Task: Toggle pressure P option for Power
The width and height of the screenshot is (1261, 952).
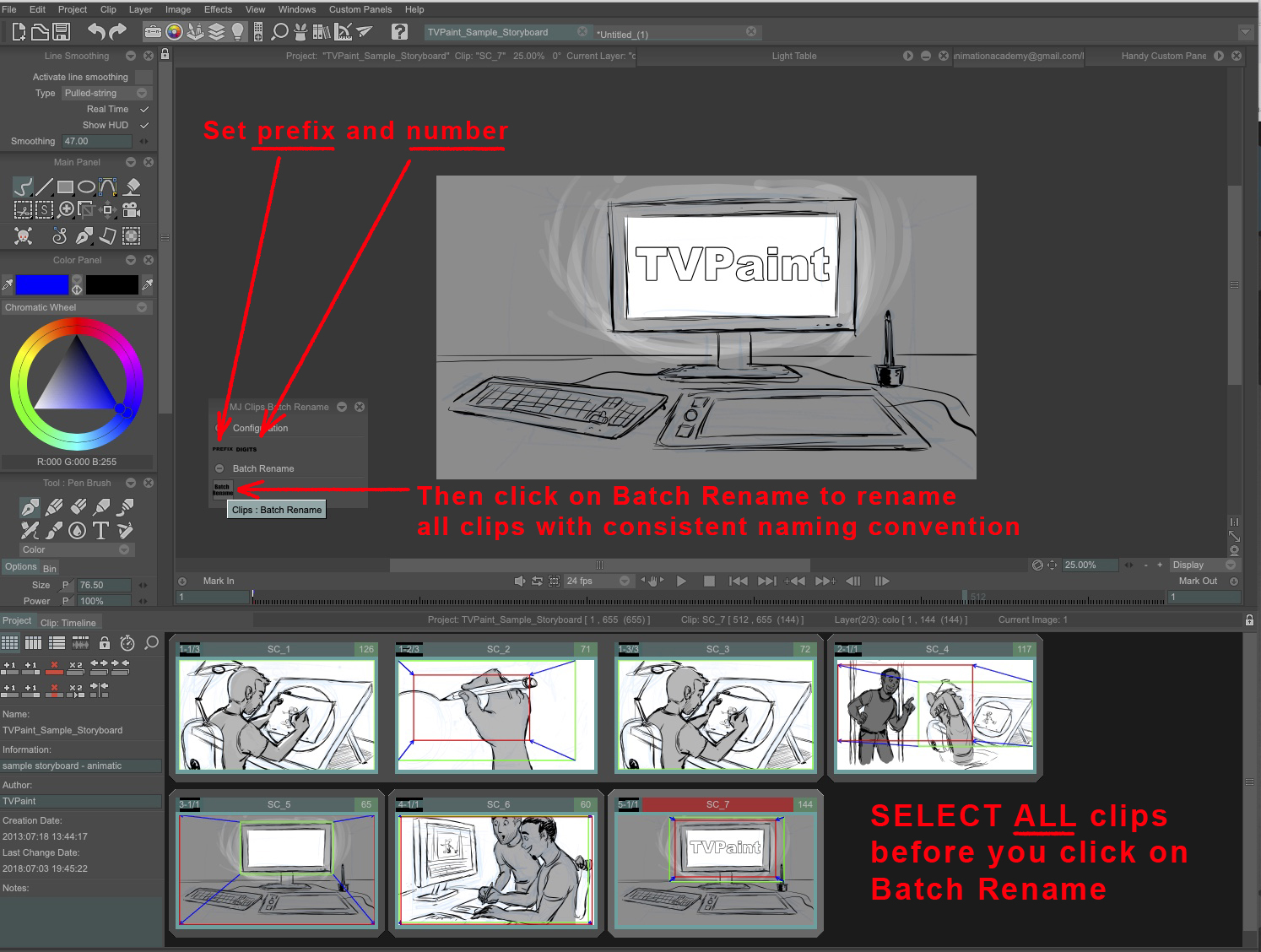Action: coord(66,601)
